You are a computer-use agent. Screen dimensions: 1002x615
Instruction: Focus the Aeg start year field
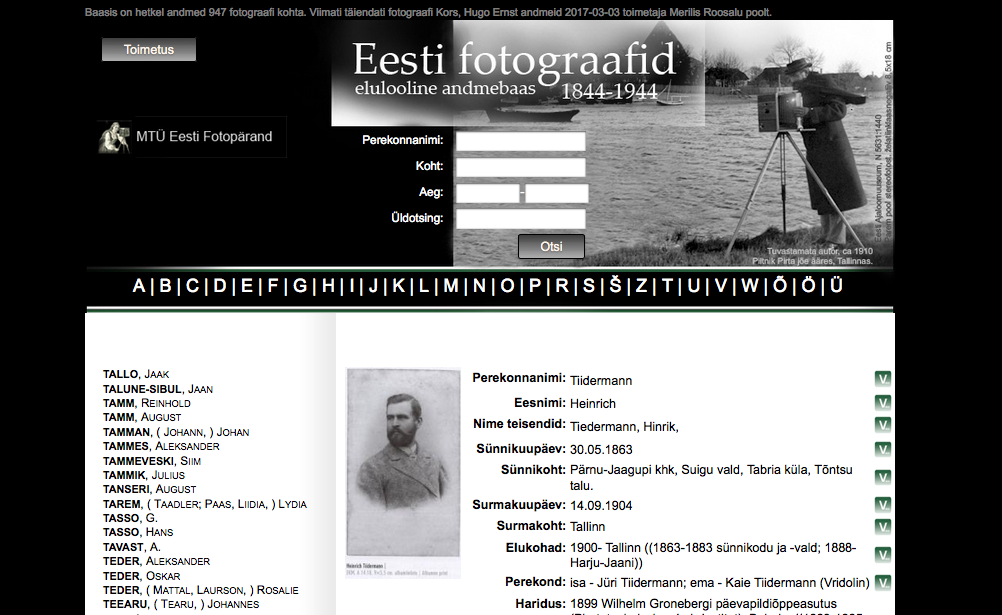tap(487, 193)
